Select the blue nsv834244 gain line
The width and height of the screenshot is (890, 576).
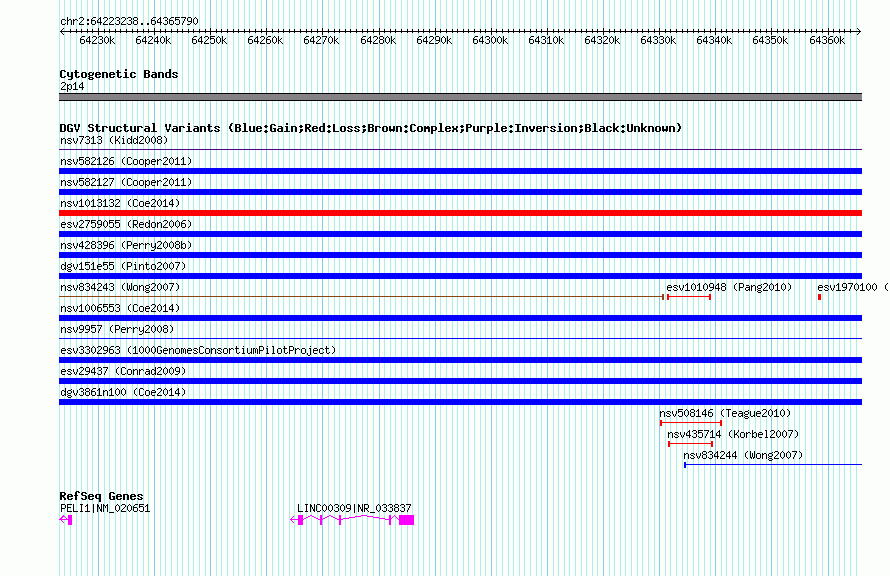click(x=773, y=465)
